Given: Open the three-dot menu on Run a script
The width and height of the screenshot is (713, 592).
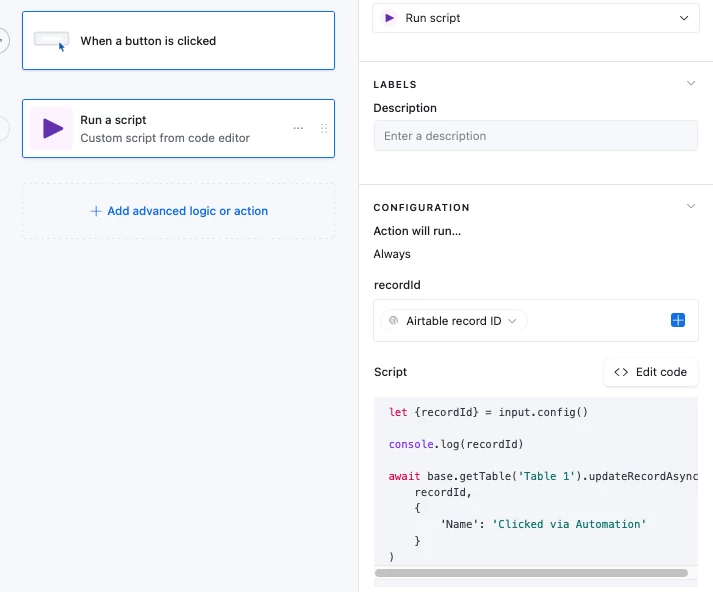Looking at the screenshot, I should [298, 129].
